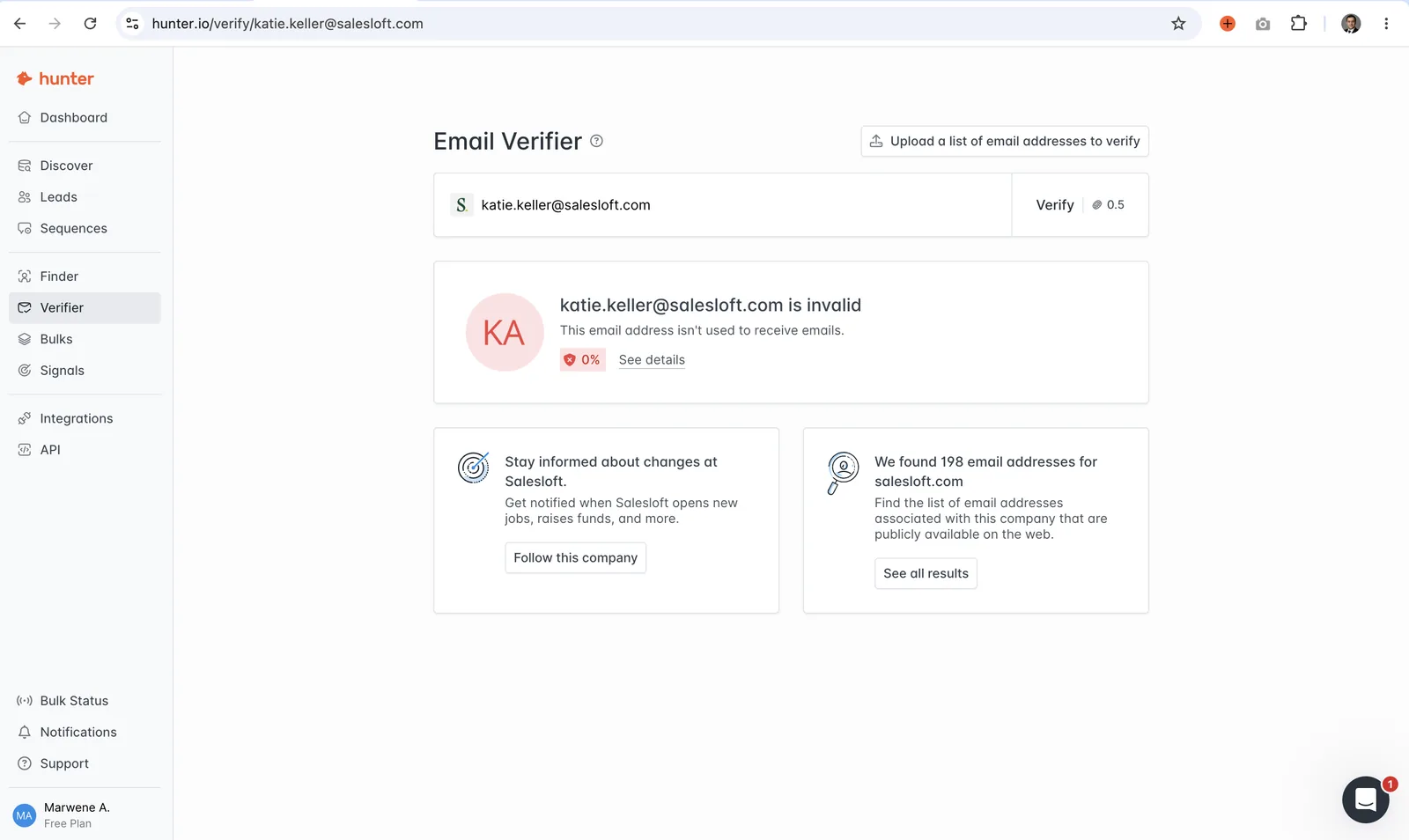1409x840 pixels.
Task: Open the Dashboard home icon
Action: click(x=25, y=118)
